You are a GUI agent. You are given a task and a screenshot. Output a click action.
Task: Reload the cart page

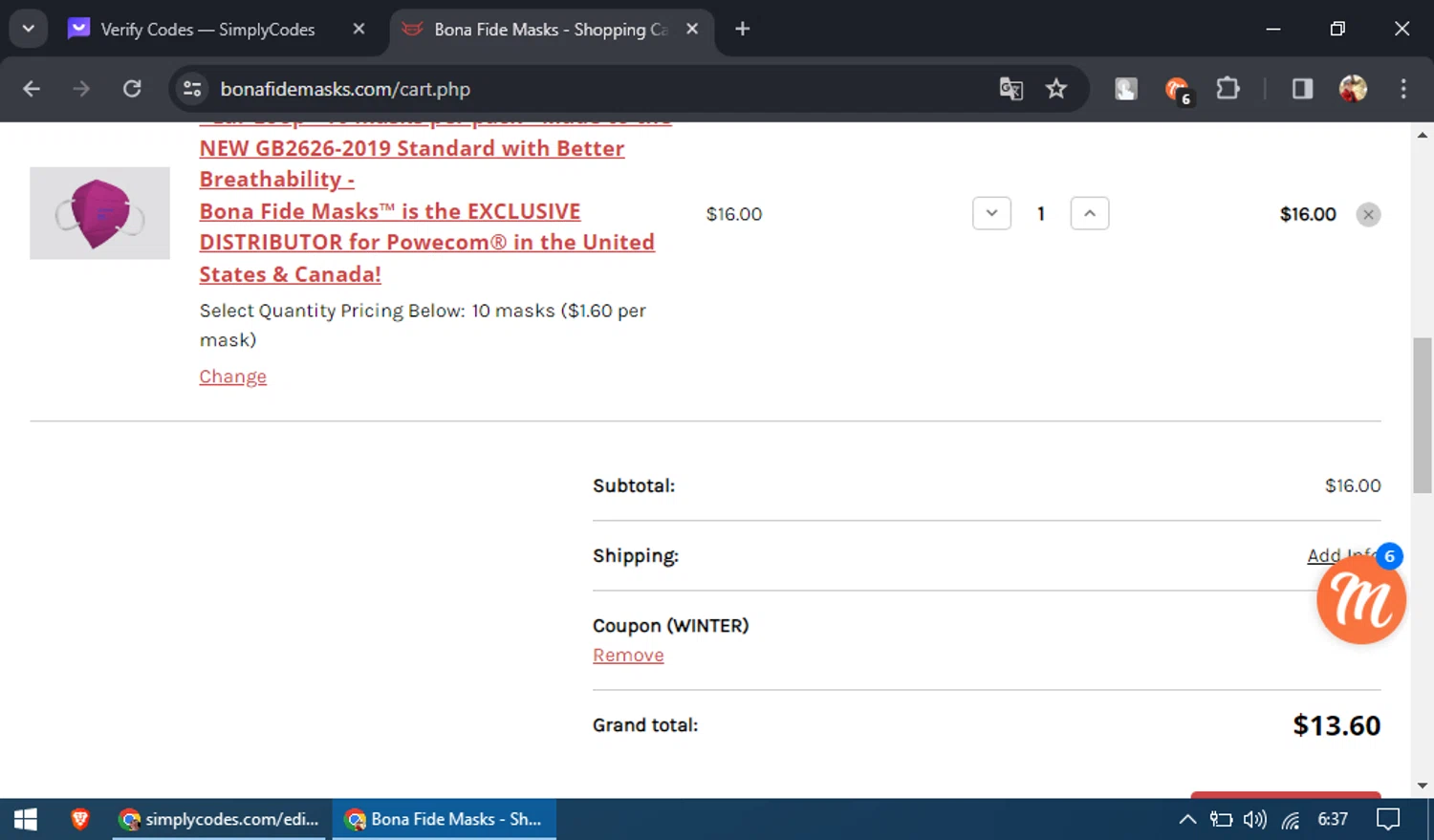click(132, 89)
